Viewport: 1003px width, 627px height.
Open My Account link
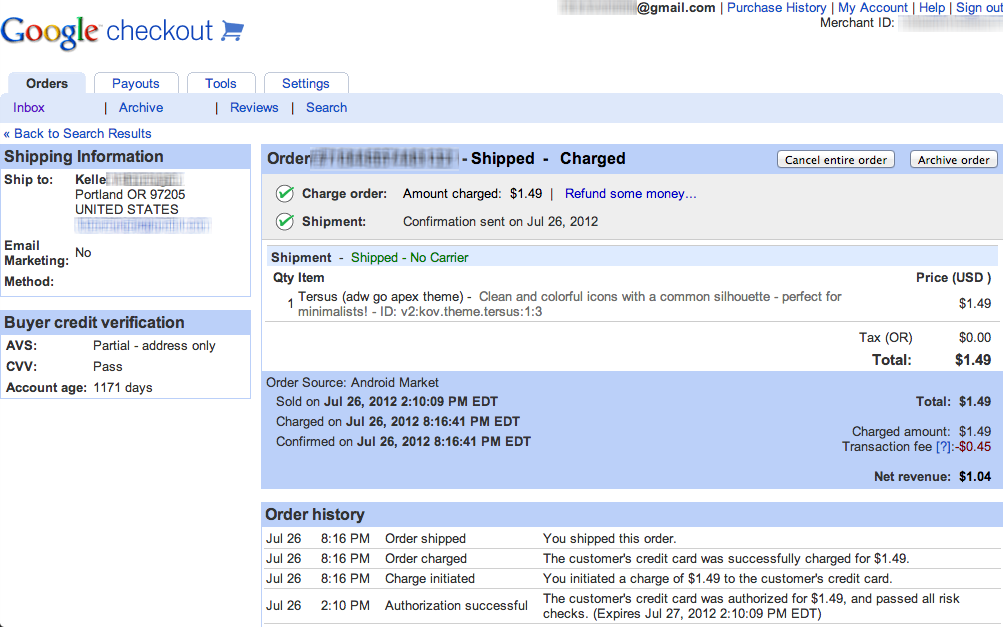[873, 8]
